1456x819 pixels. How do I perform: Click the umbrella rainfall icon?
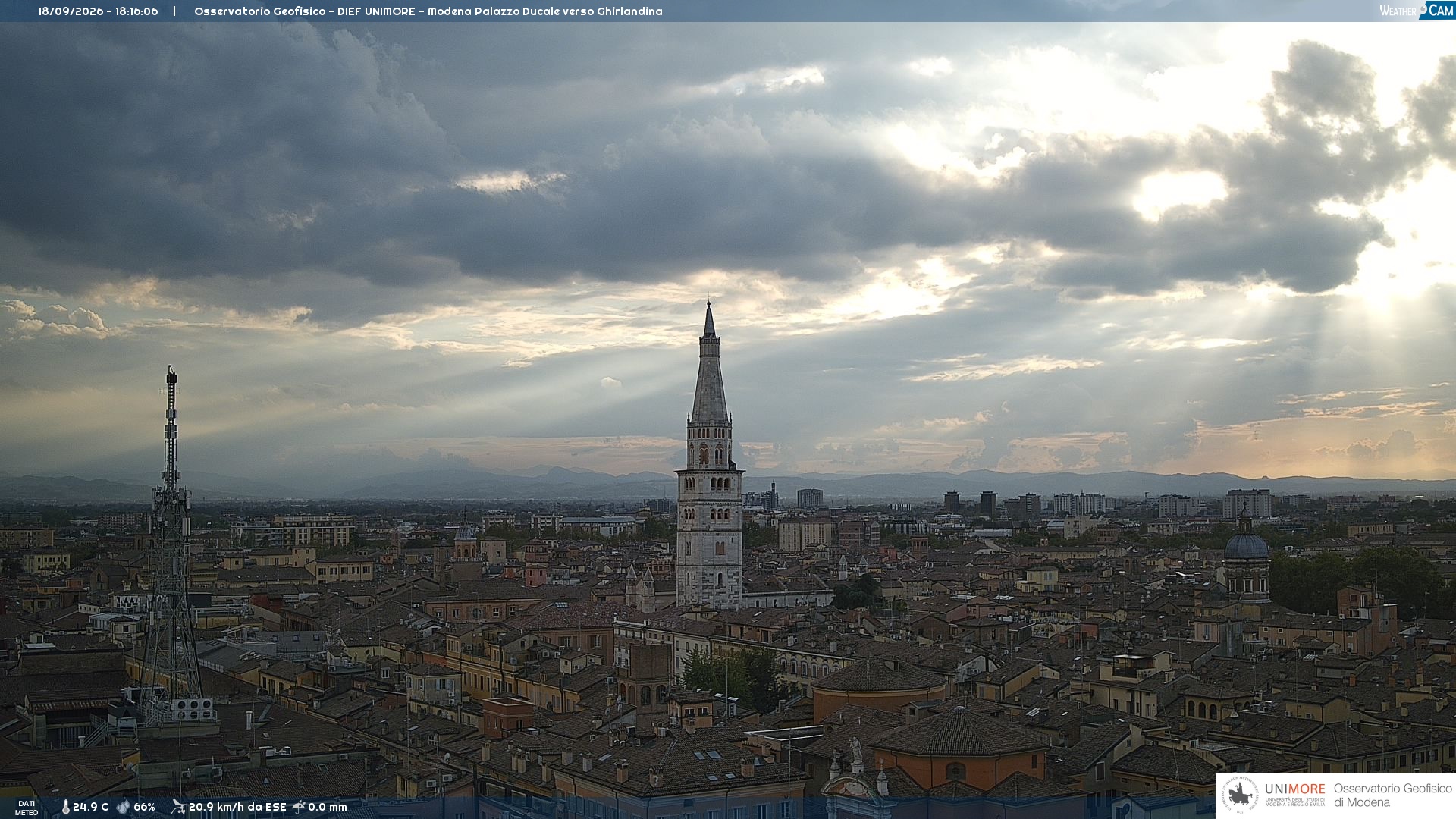click(x=299, y=807)
